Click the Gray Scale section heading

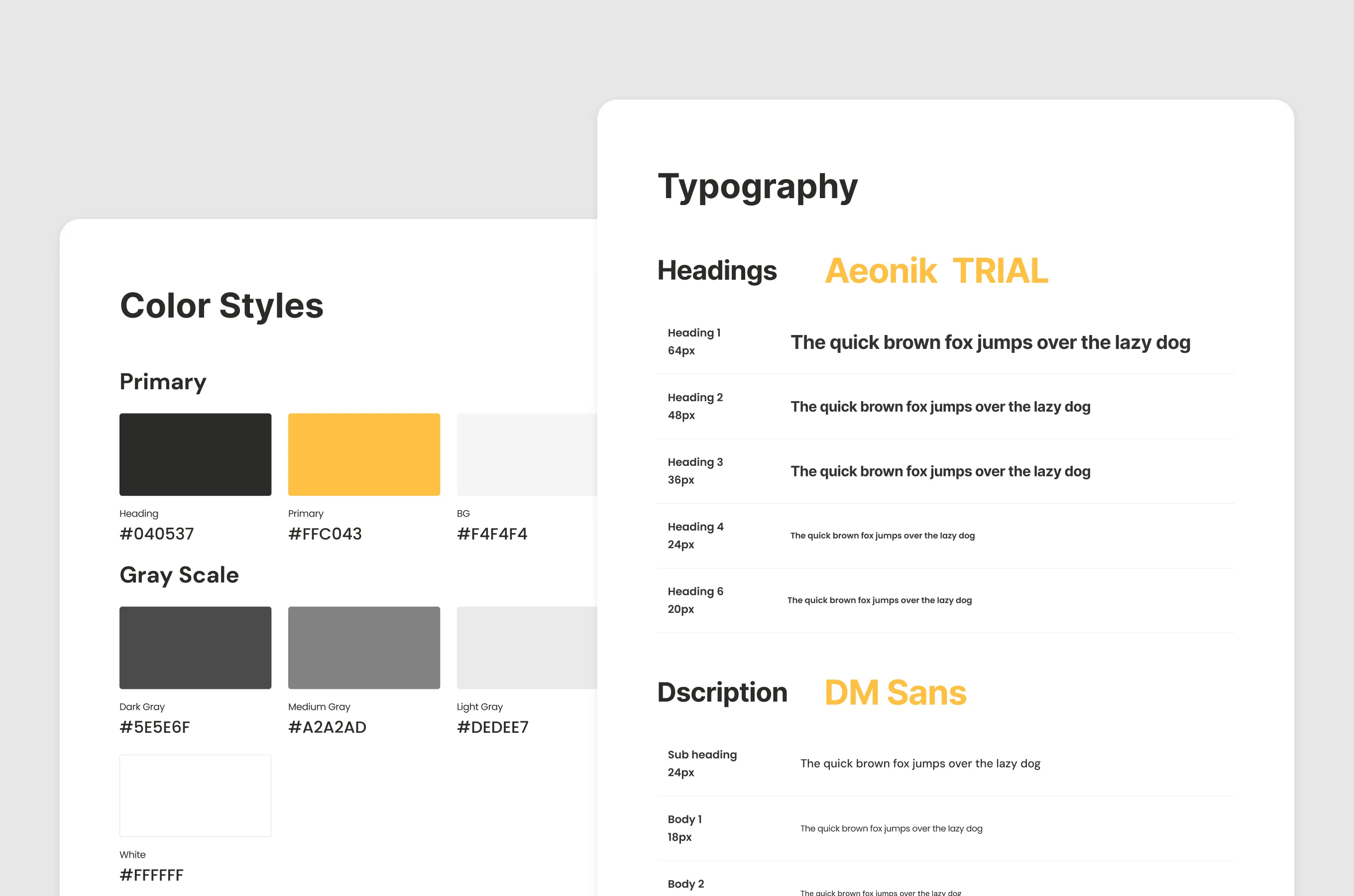point(179,575)
